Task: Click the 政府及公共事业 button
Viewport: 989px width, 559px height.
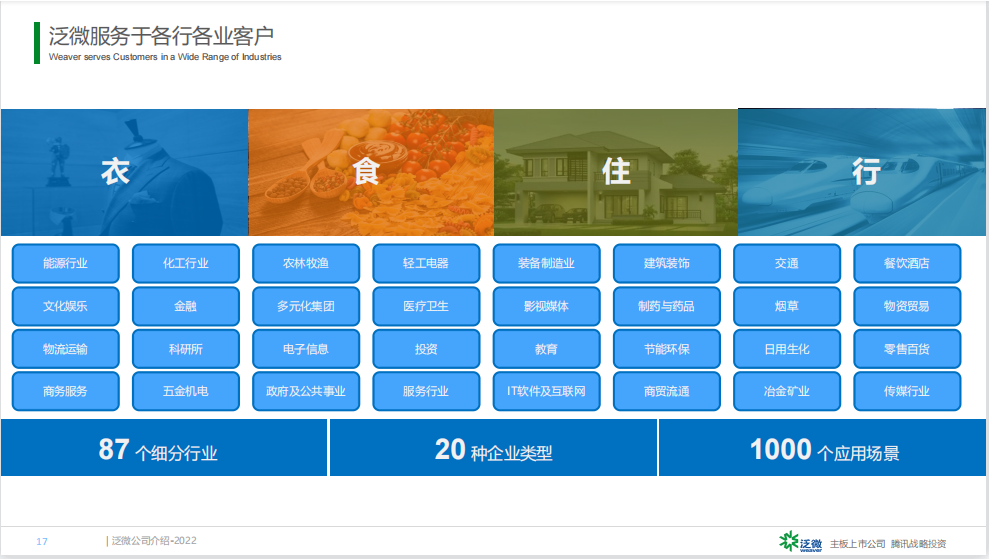Action: click(x=306, y=392)
